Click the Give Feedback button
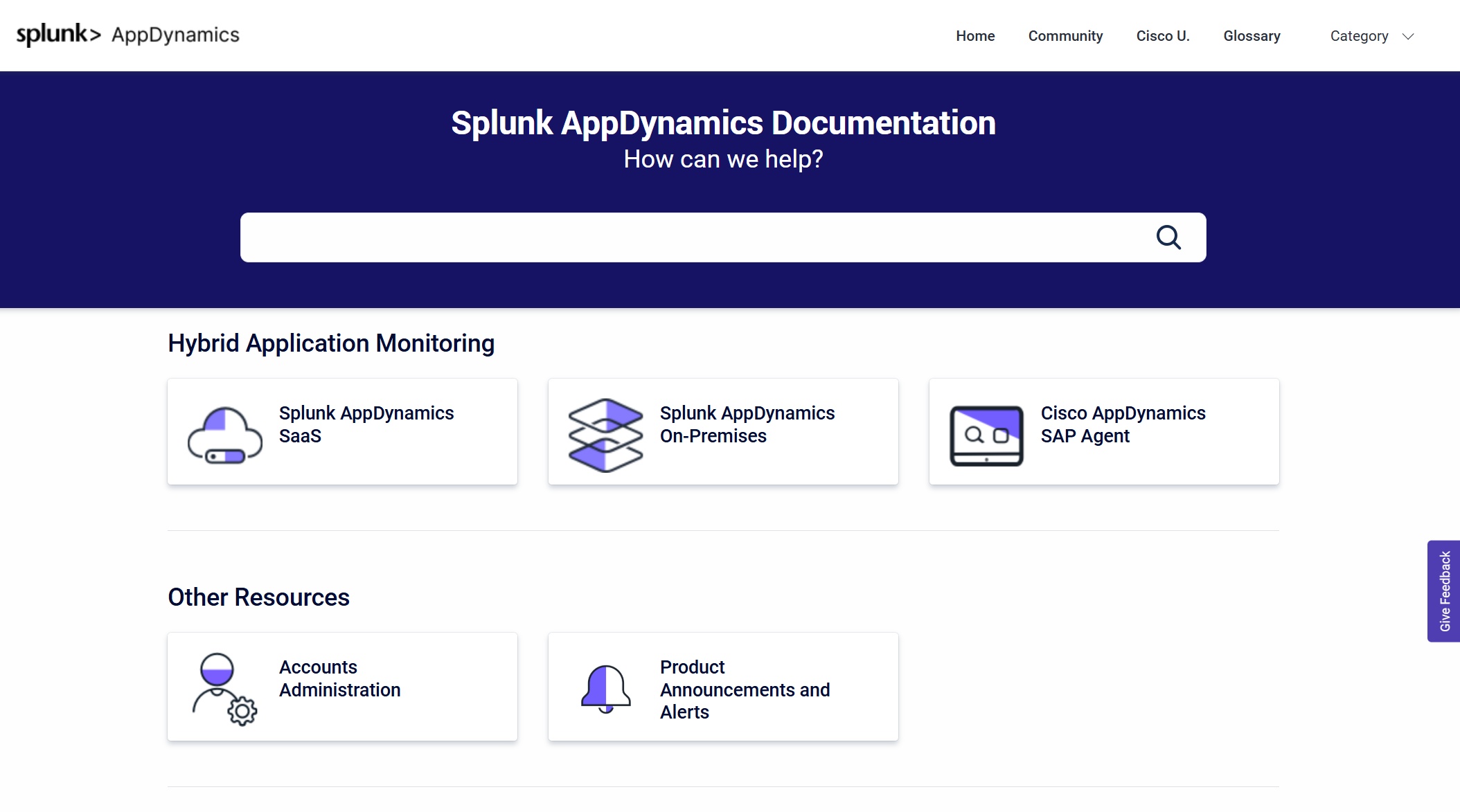The width and height of the screenshot is (1460, 812). tap(1445, 592)
